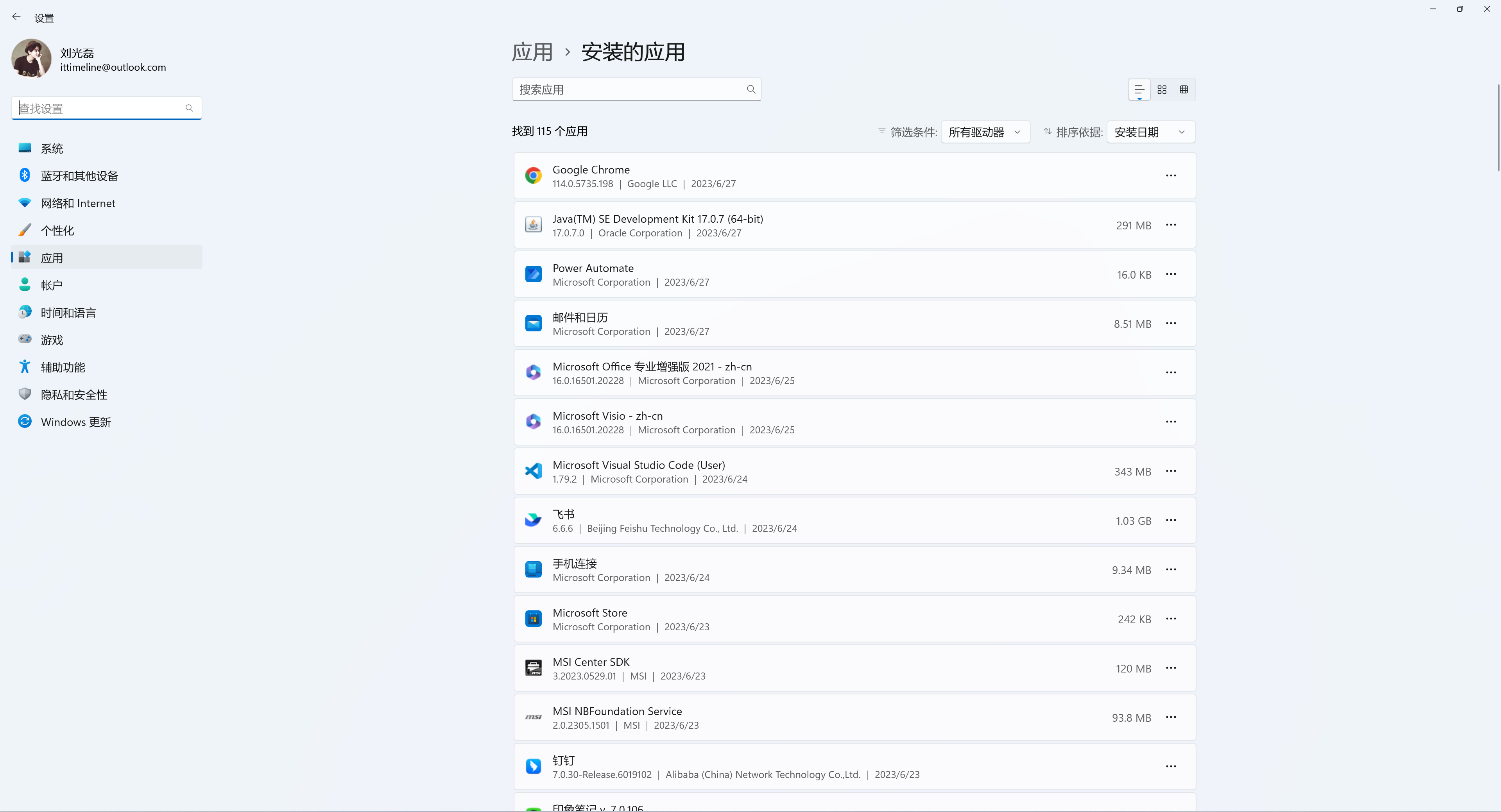
Task: Click the Microsoft Office 专业增强版 icon
Action: 533,372
